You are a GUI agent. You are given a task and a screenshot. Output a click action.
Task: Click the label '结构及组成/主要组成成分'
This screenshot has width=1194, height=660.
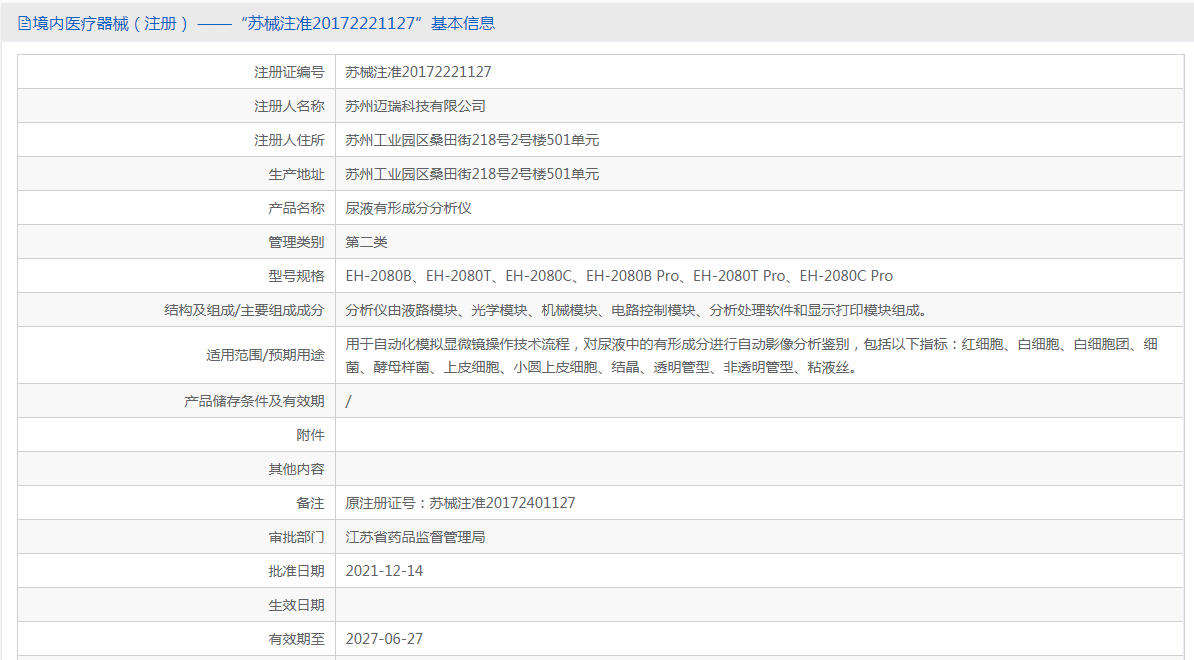point(244,311)
